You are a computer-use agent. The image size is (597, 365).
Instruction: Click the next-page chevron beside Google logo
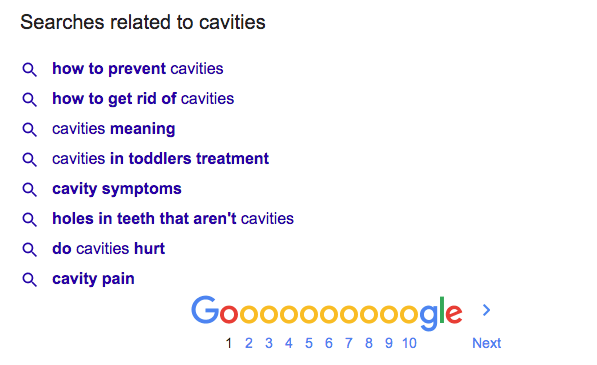(x=486, y=310)
